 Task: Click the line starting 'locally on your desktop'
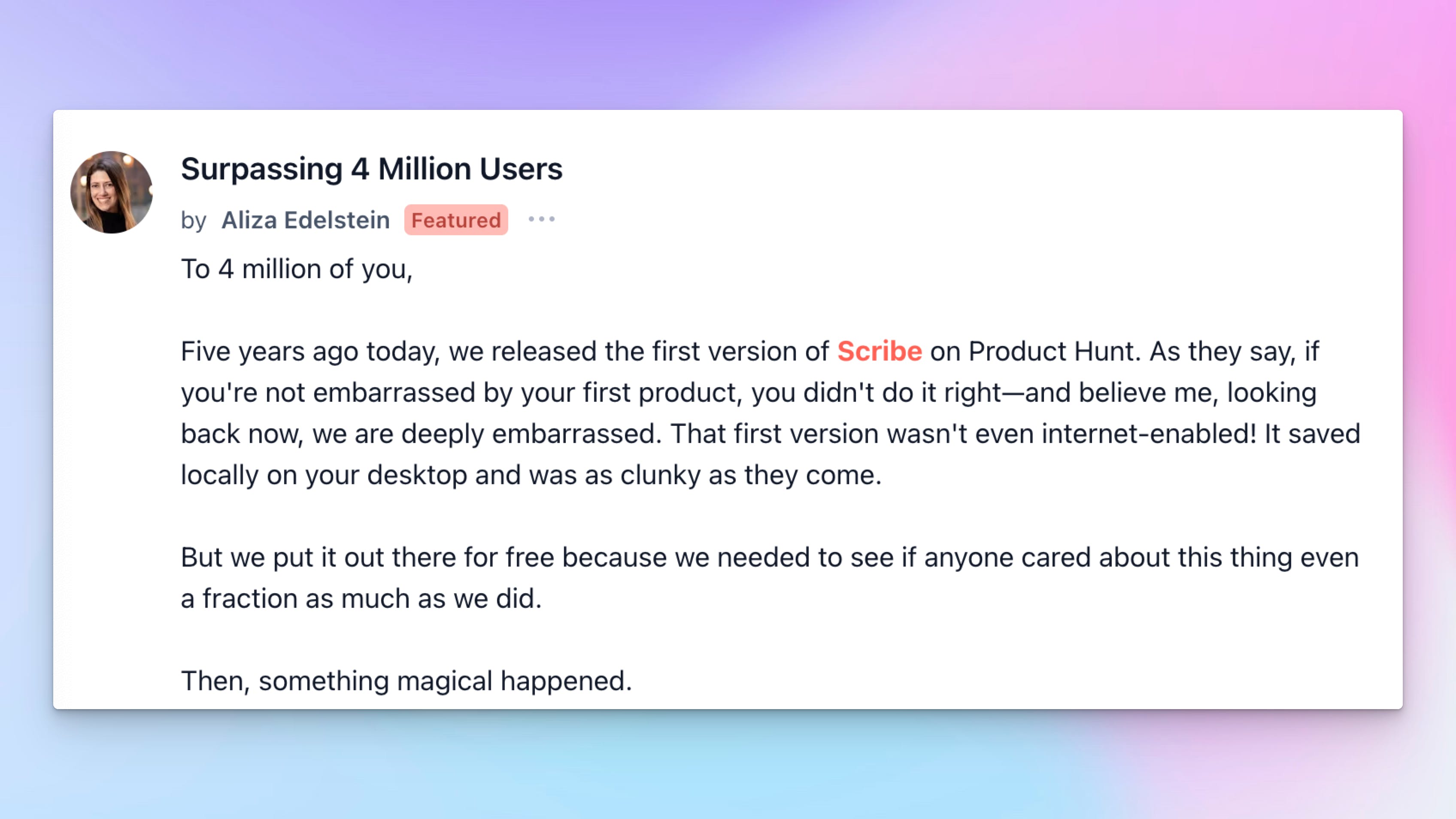pos(531,475)
